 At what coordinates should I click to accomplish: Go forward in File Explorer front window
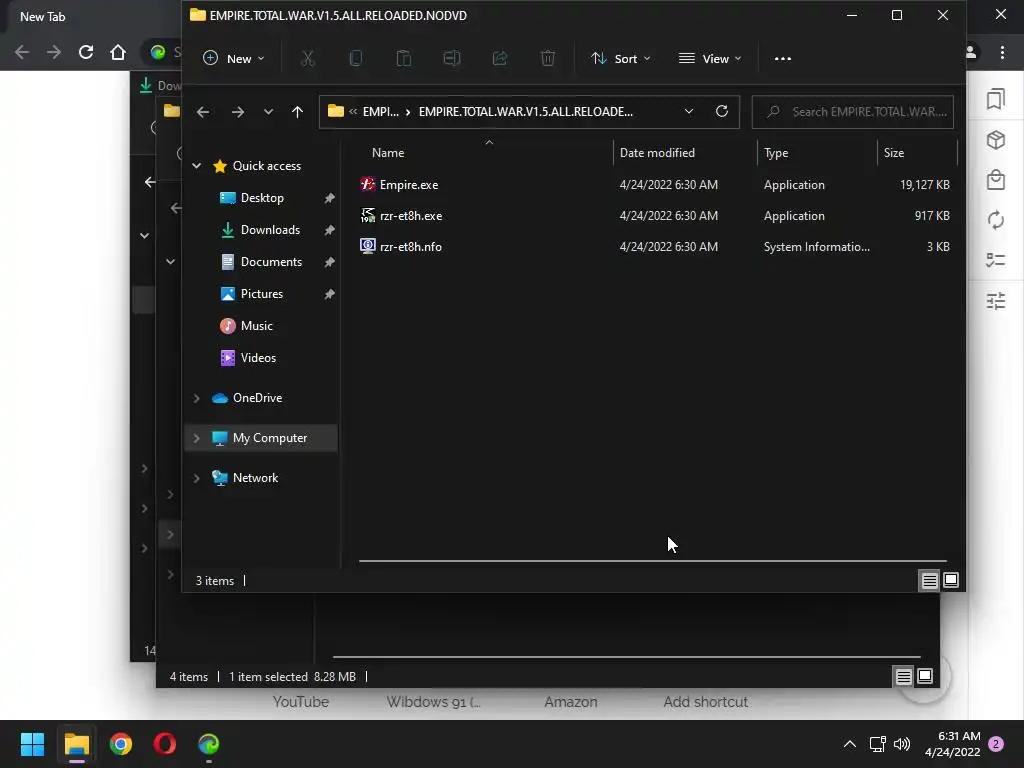pos(238,112)
